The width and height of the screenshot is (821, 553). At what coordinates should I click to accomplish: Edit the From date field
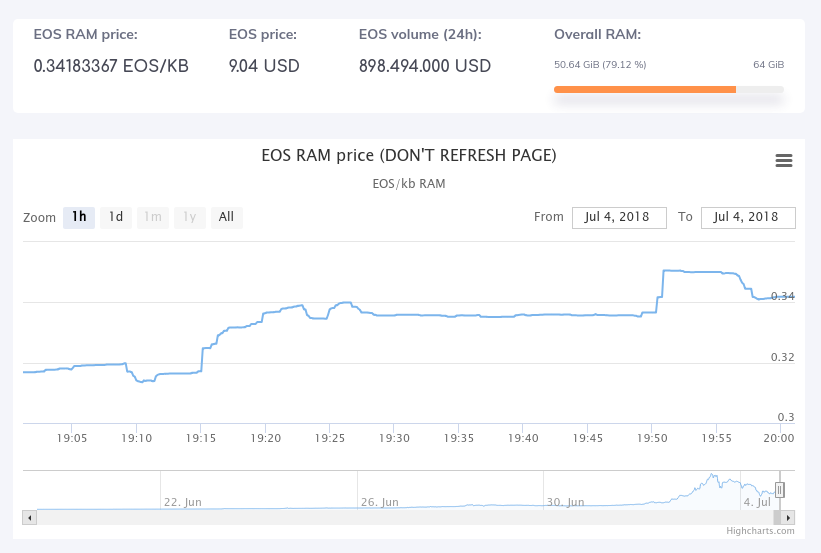click(x=619, y=217)
